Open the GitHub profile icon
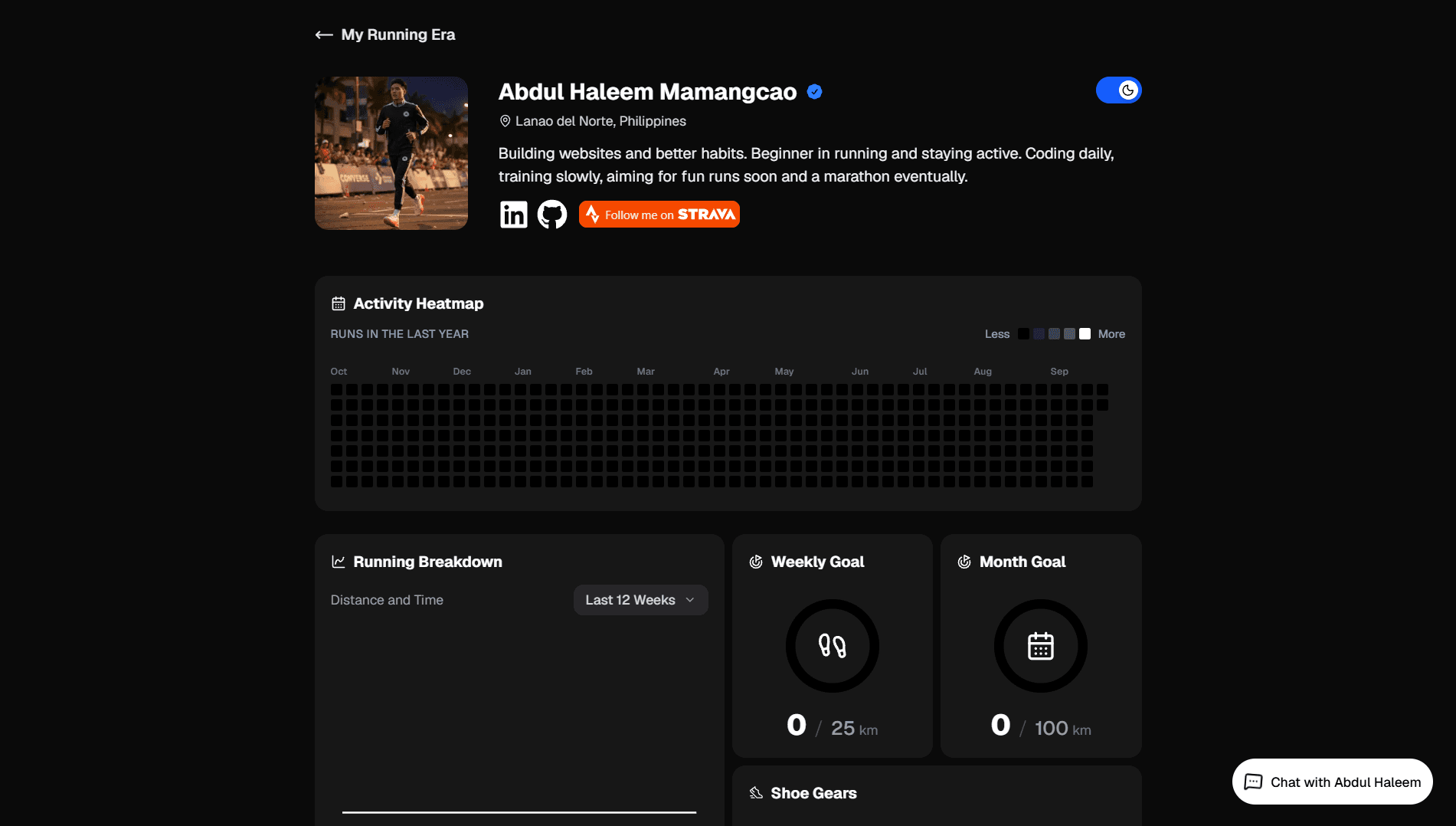 pyautogui.click(x=551, y=215)
